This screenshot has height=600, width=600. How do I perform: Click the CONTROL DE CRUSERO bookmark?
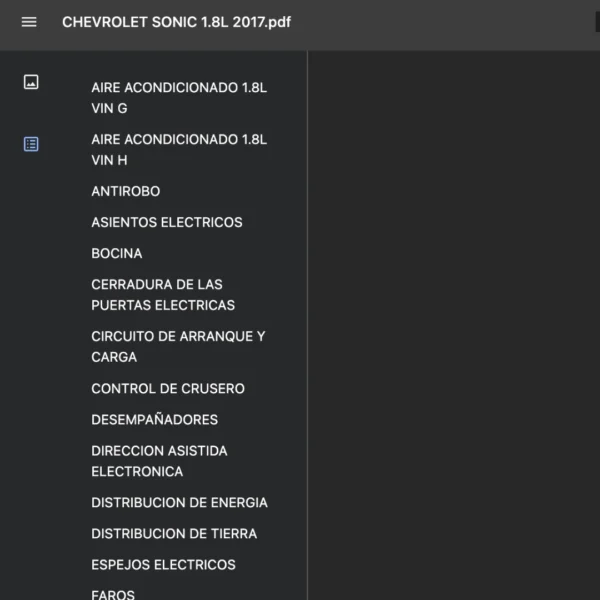point(167,388)
